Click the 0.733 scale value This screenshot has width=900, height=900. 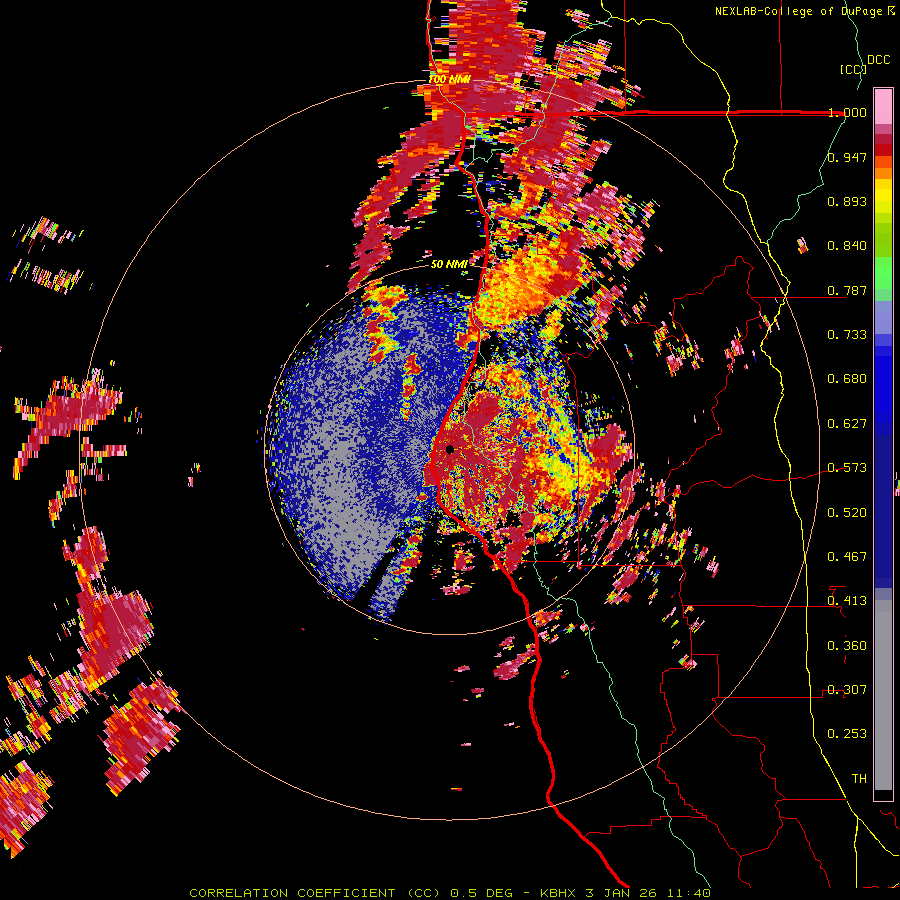point(847,335)
